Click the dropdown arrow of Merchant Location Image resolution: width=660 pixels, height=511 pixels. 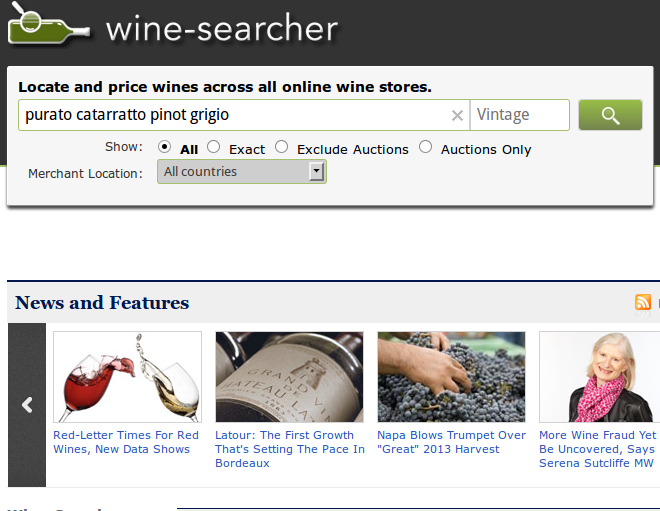[x=316, y=172]
